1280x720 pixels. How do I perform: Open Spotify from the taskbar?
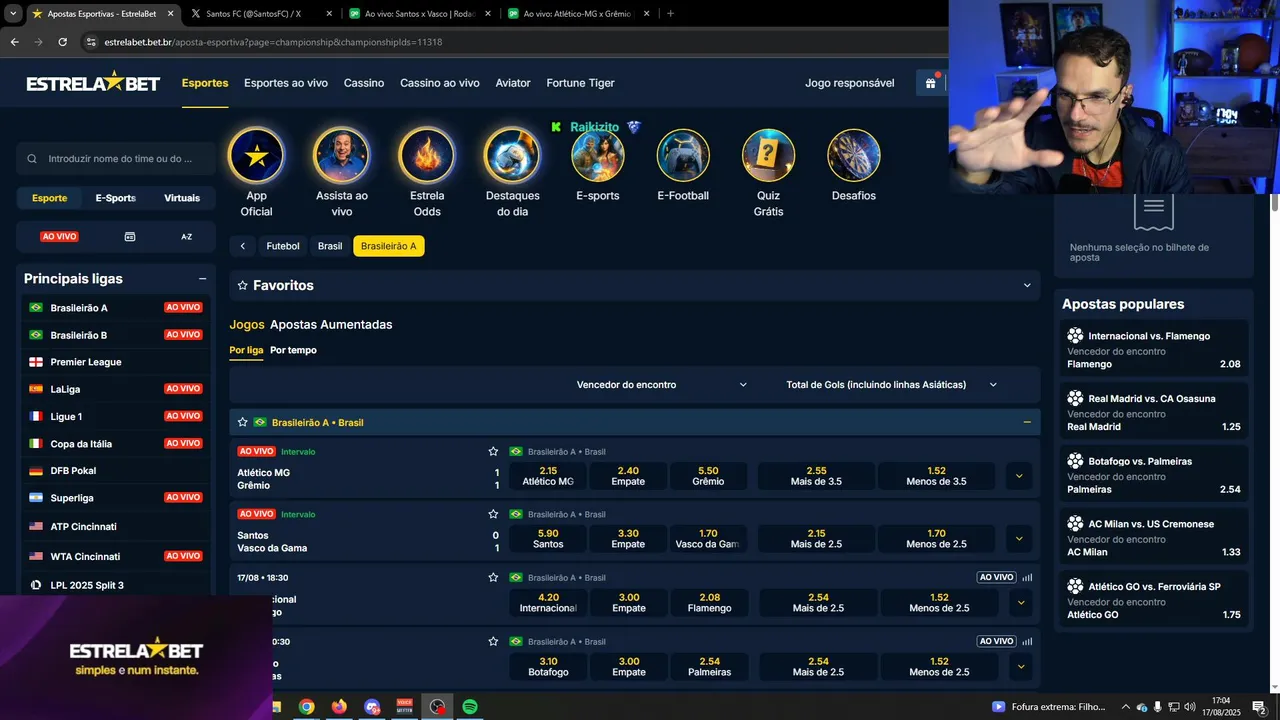[x=470, y=707]
